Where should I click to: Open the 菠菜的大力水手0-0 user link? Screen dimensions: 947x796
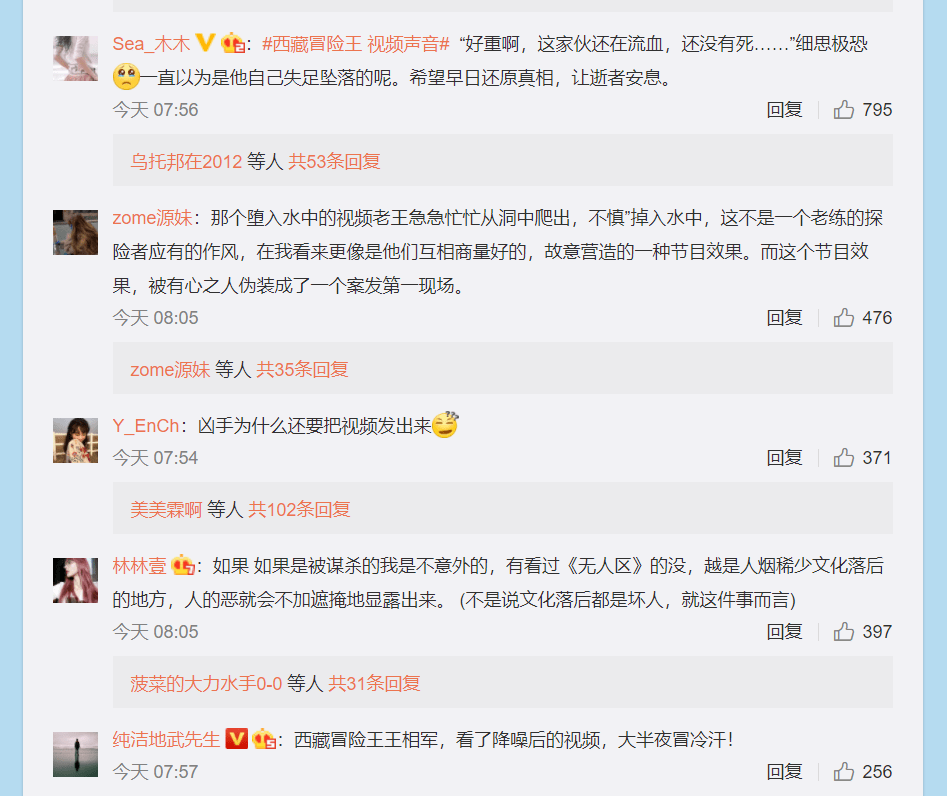point(206,683)
